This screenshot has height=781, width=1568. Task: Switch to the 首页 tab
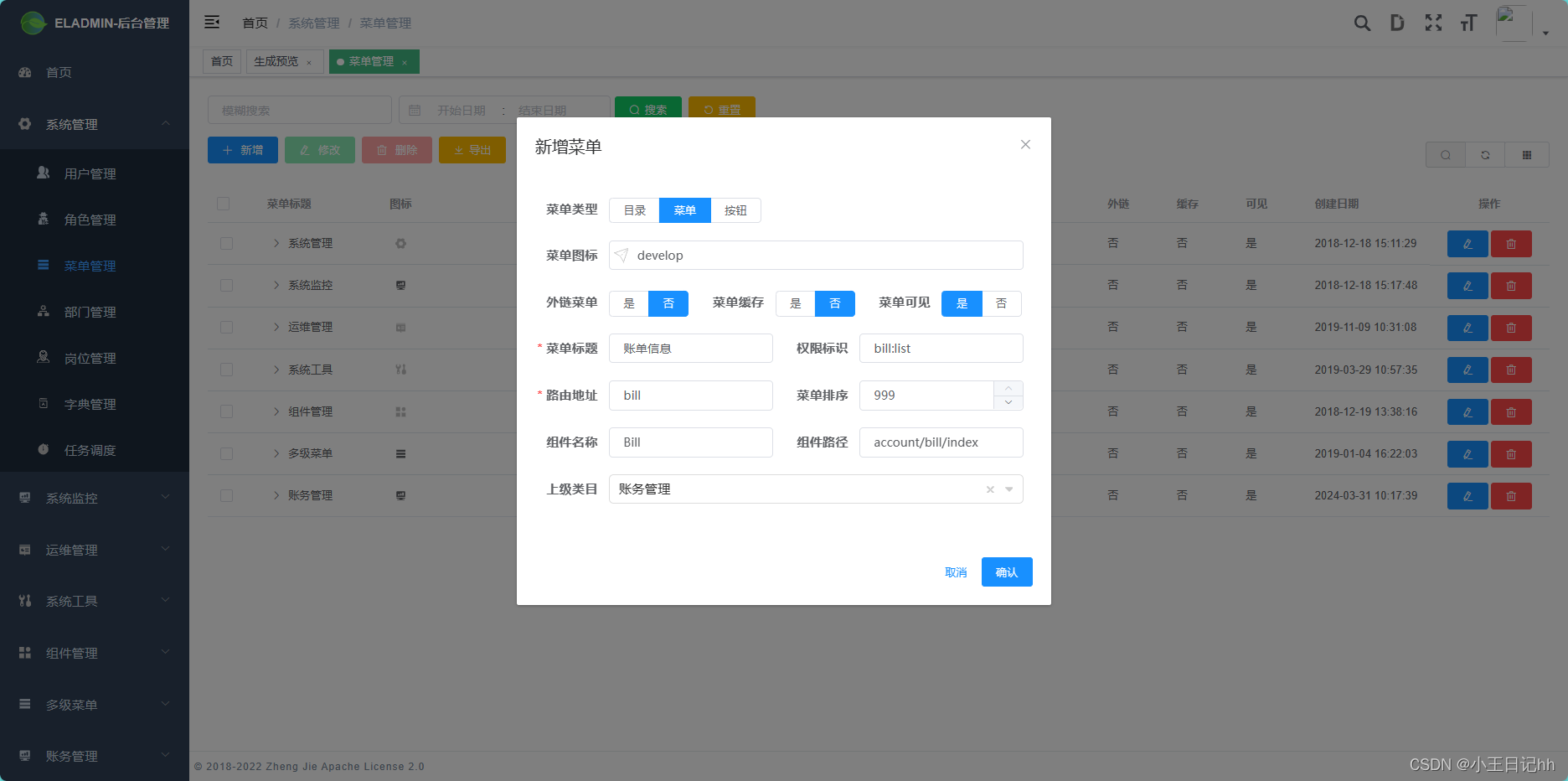pos(222,62)
